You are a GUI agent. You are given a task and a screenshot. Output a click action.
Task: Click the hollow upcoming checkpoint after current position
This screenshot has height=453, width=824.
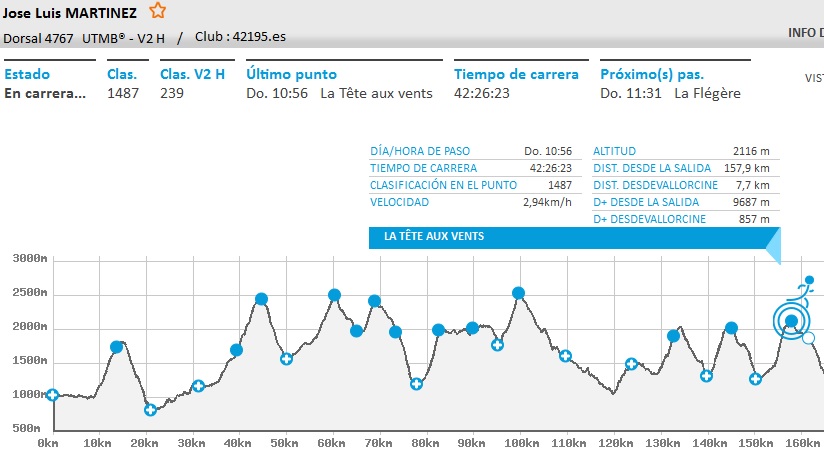[x=809, y=338]
